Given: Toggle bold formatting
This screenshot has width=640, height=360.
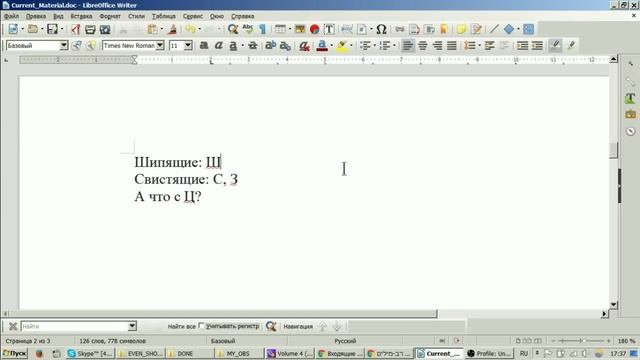Looking at the screenshot, I should pyautogui.click(x=204, y=45).
